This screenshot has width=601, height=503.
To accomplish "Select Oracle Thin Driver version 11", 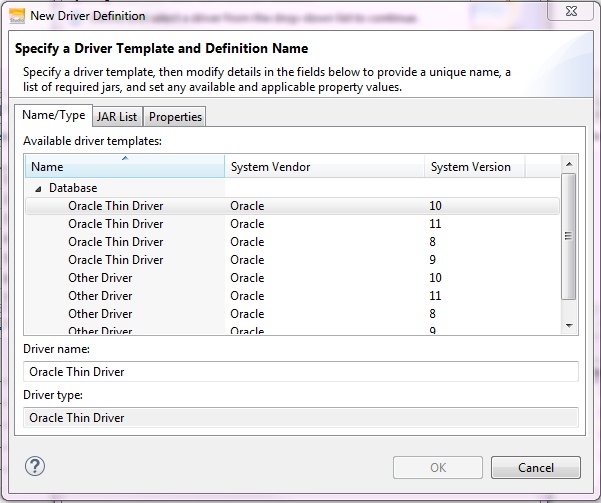I will tap(115, 224).
